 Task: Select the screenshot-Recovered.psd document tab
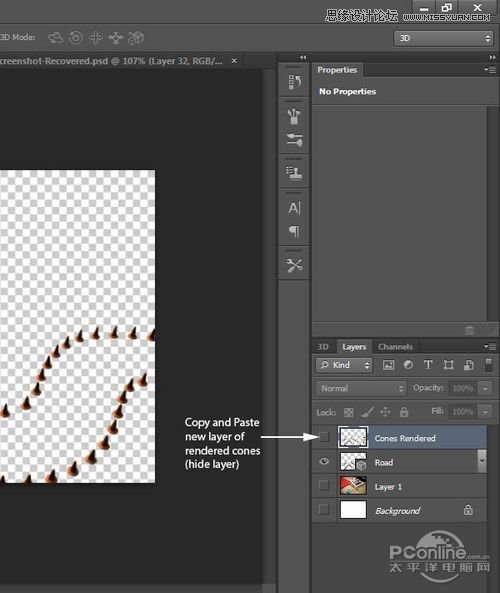pos(111,61)
